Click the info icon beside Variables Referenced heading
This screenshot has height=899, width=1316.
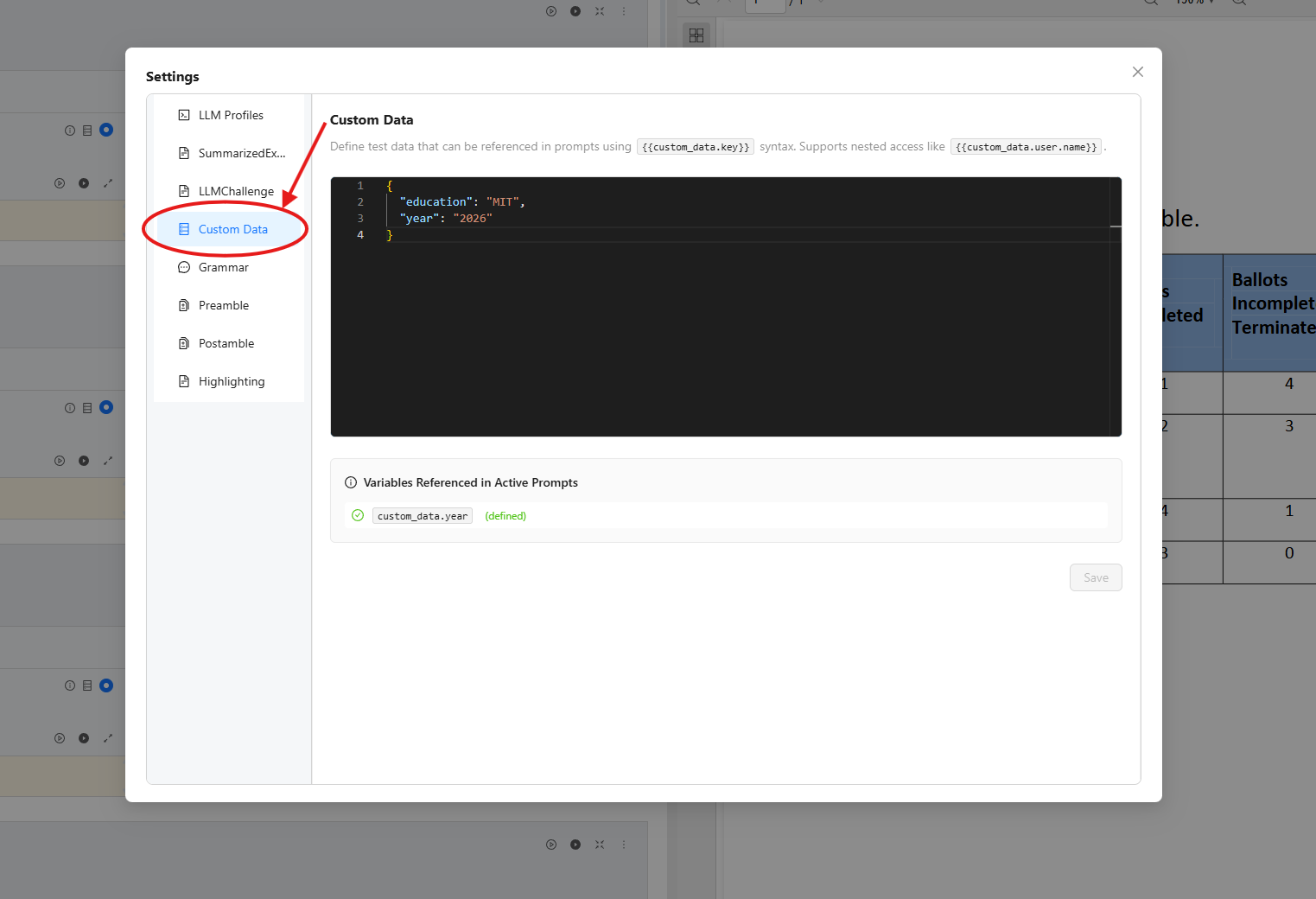351,482
